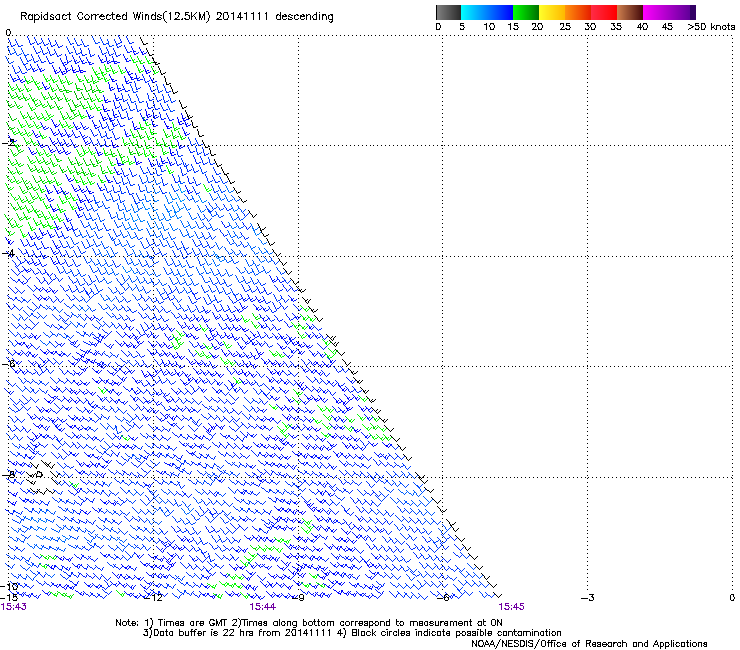The image size is (740, 650).
Task: Click the legend tick label '25'
Action: click(x=565, y=27)
